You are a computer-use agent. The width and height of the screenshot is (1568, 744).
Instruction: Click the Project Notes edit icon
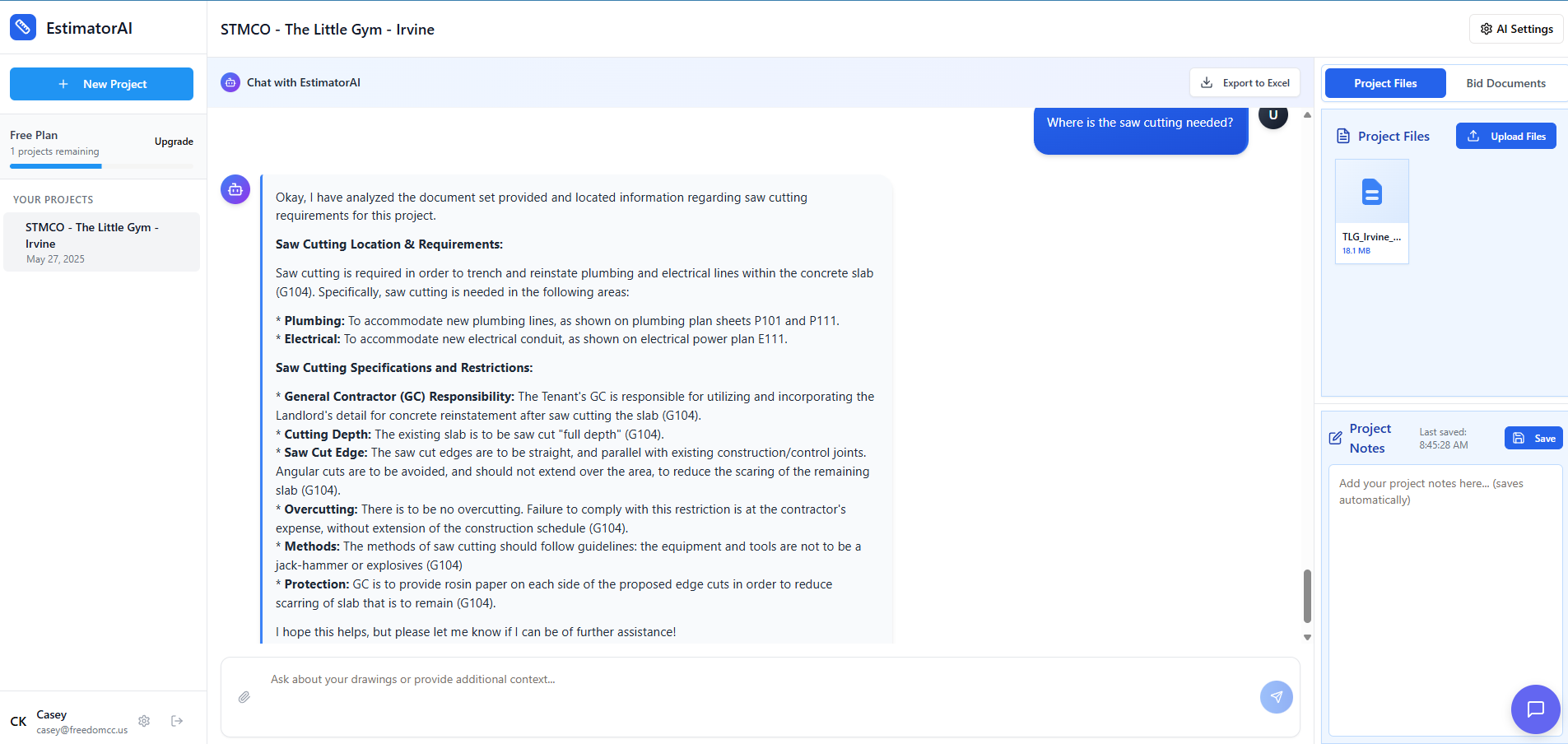[1336, 438]
